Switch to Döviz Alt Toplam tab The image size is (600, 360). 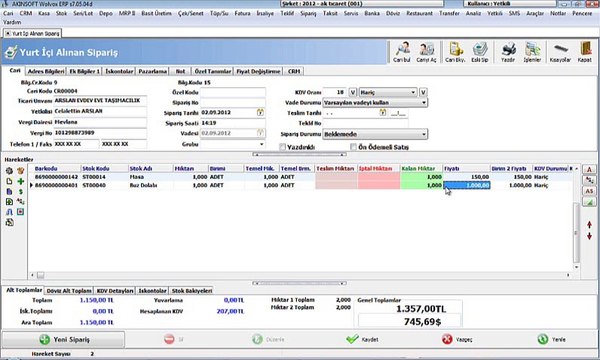(69, 291)
